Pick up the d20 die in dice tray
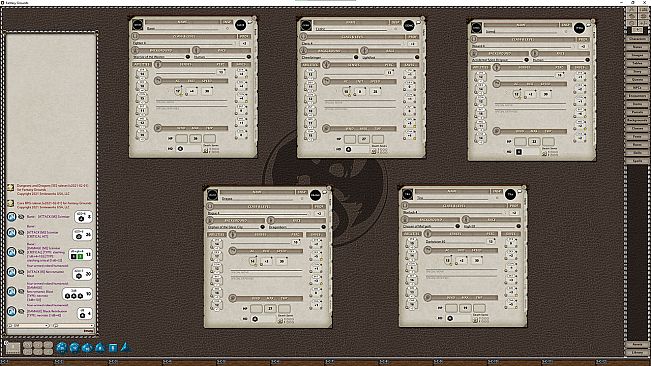 click(x=61, y=347)
